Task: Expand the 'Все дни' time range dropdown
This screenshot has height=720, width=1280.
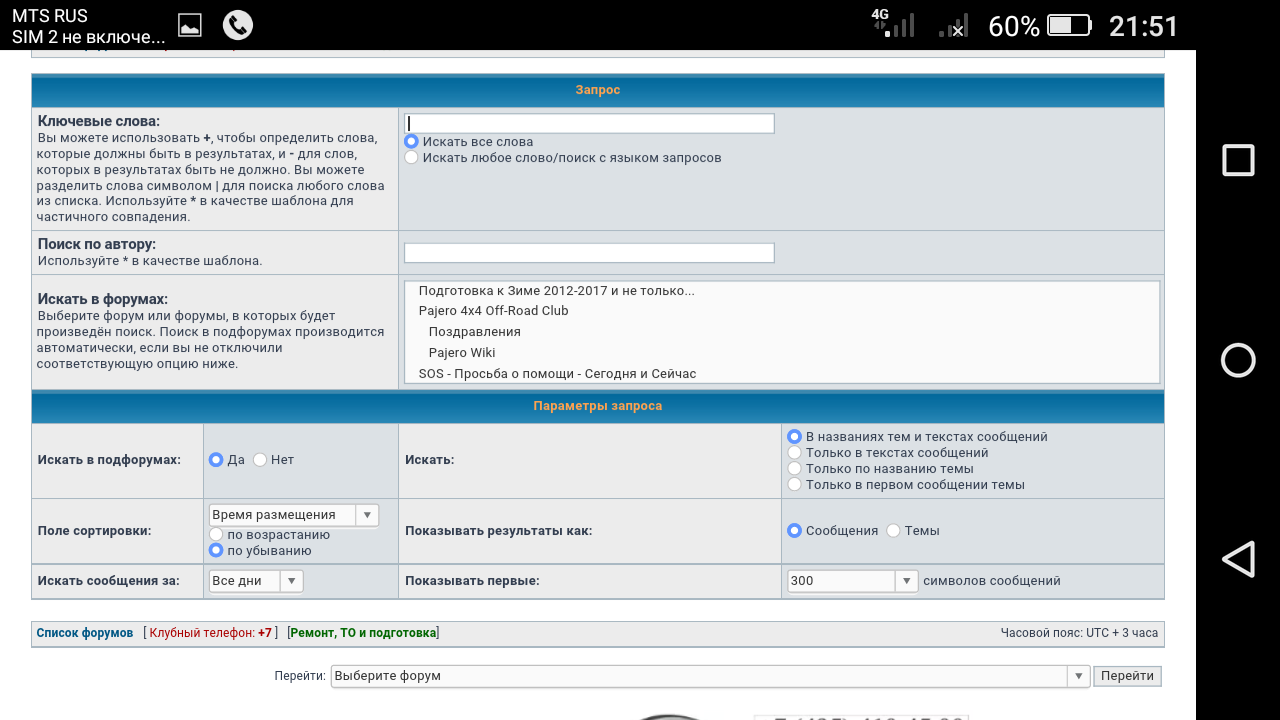Action: (x=256, y=581)
